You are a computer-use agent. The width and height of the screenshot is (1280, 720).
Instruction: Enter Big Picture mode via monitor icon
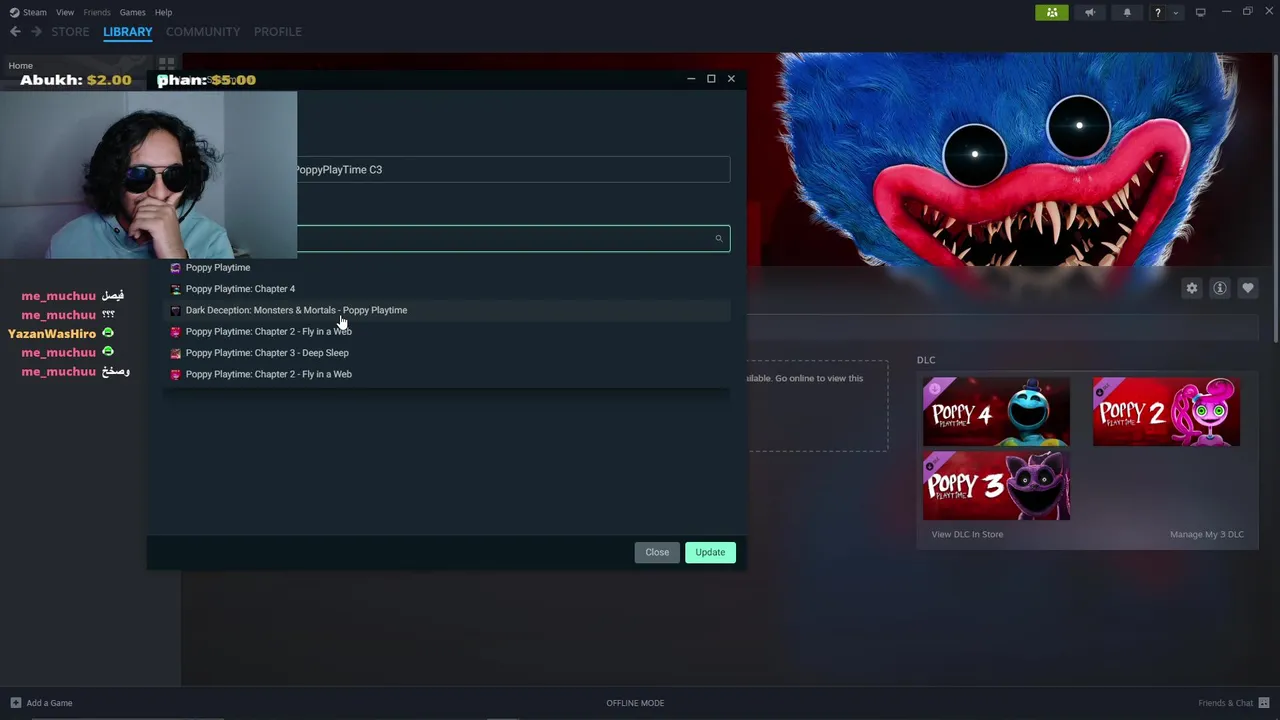click(1200, 12)
